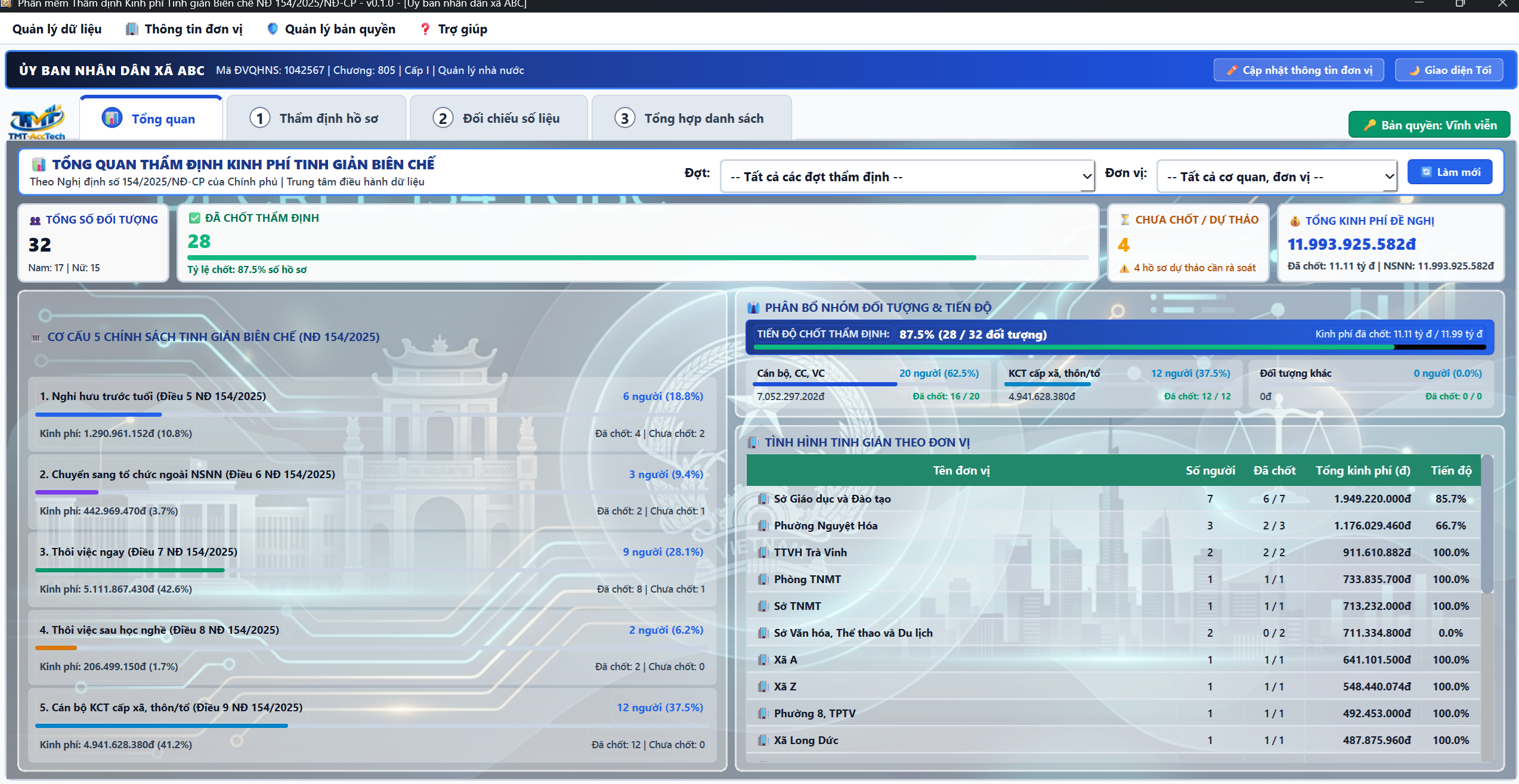The height and width of the screenshot is (784, 1519).
Task: Click Phường Nguyệt Hóa unit name
Action: click(x=825, y=526)
